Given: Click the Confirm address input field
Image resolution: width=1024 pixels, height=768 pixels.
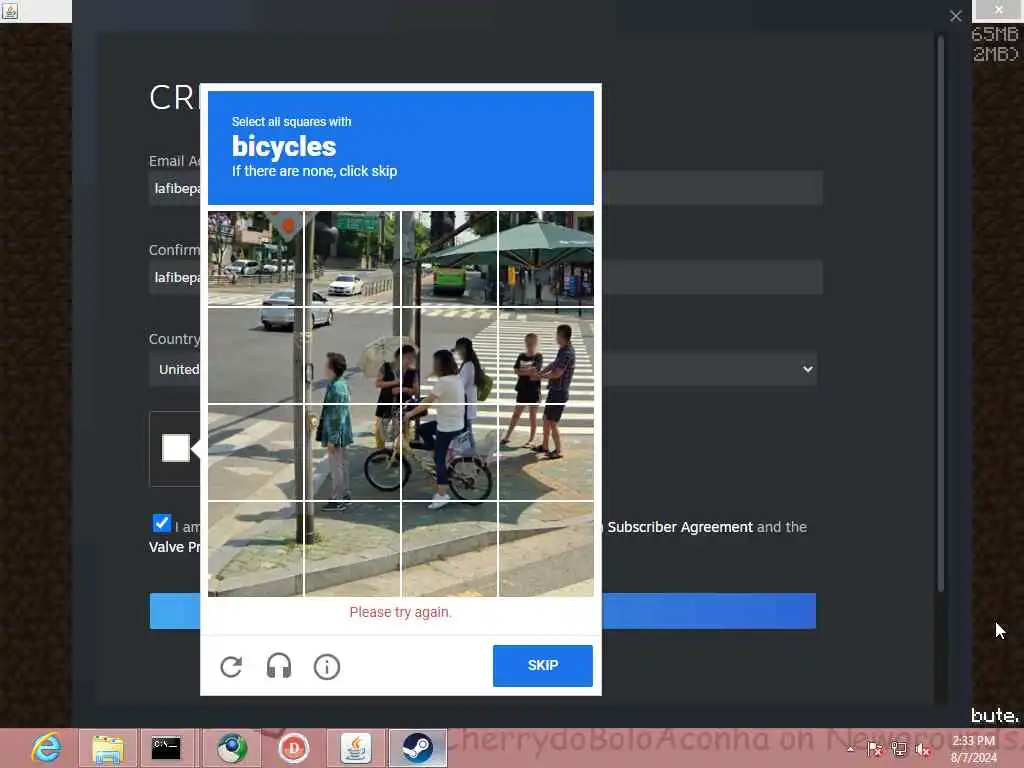Looking at the screenshot, I should tap(485, 278).
